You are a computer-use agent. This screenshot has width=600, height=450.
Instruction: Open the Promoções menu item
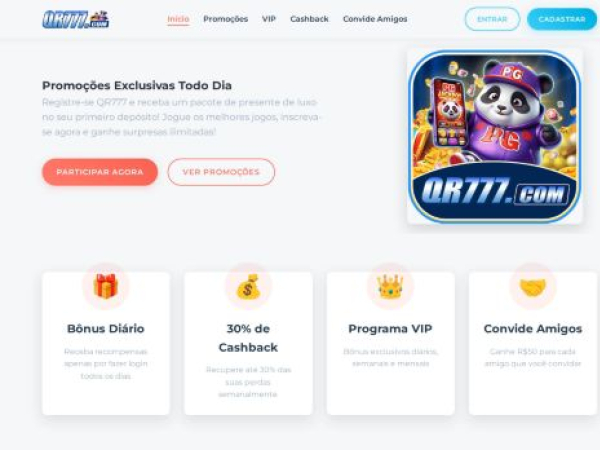tap(225, 19)
